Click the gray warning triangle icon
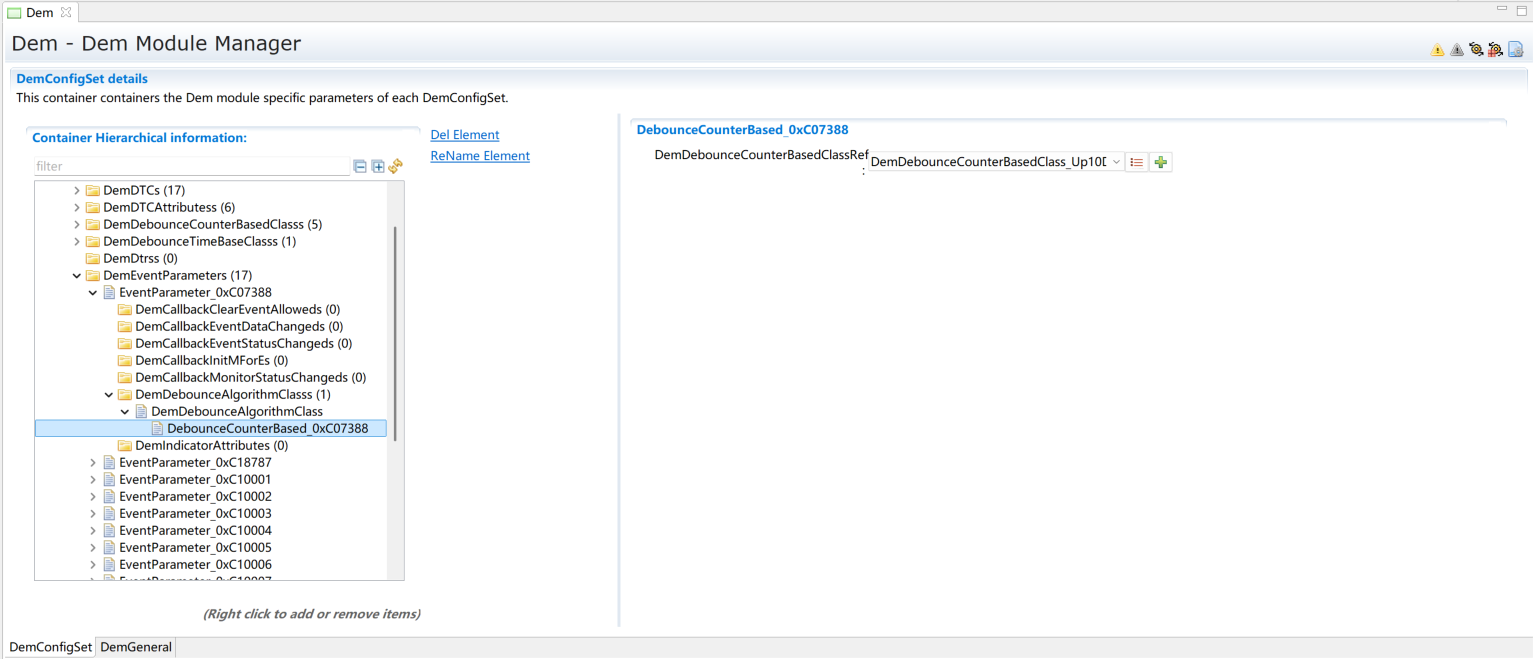The height and width of the screenshot is (659, 1533). click(1457, 49)
